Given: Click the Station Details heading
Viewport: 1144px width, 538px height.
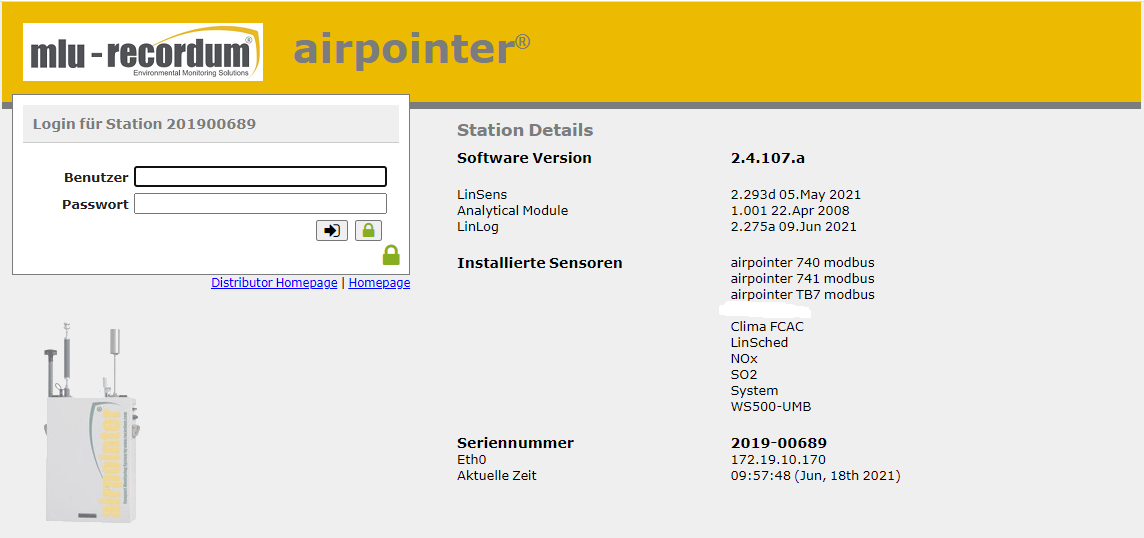Looking at the screenshot, I should coord(525,131).
